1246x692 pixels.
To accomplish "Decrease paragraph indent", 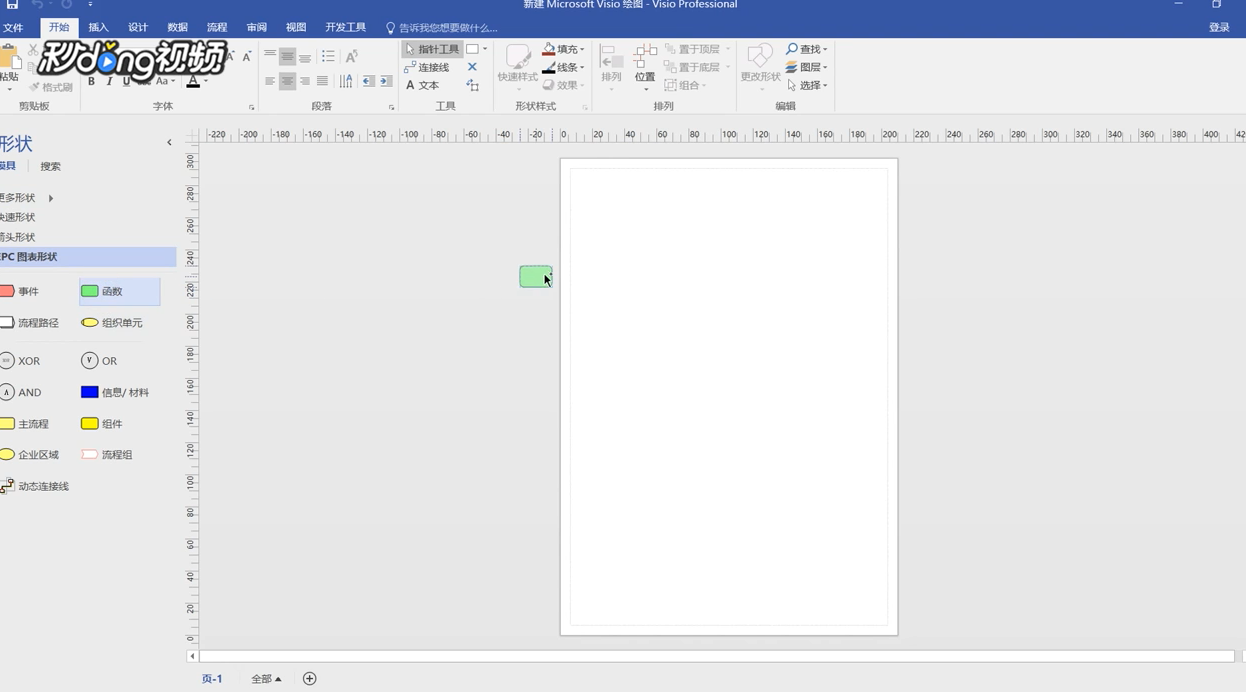I will coord(368,81).
